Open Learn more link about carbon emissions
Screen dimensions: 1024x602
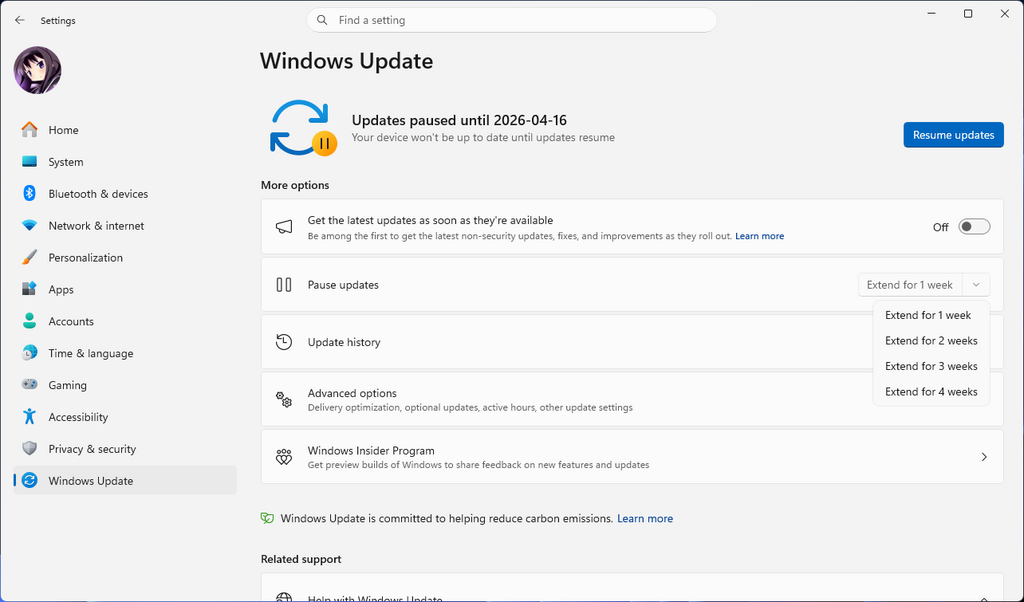(x=645, y=518)
